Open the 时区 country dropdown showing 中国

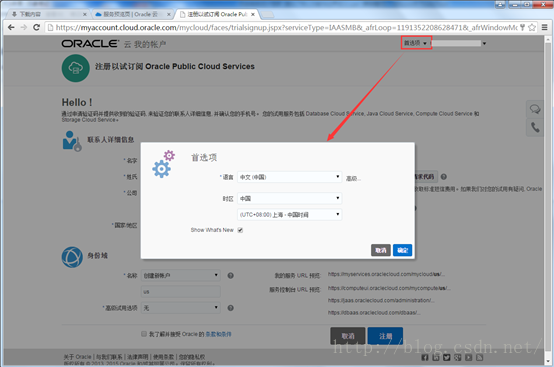click(289, 198)
